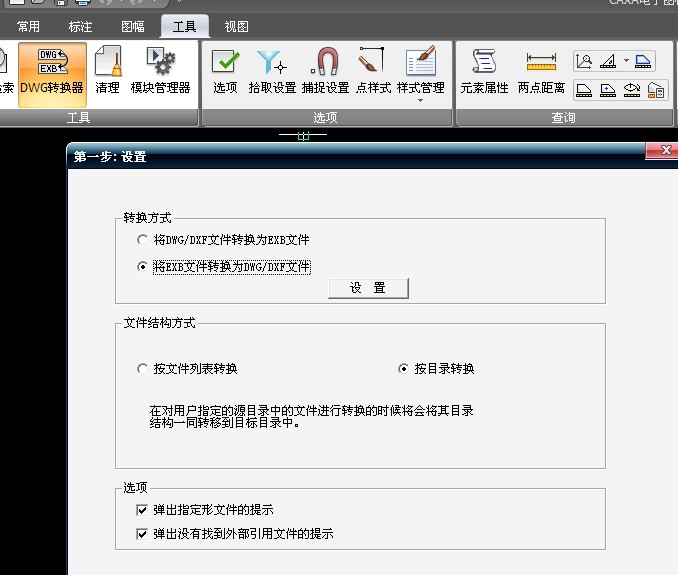Select the blue area query icon
Screen dimensions: 678x575
click(x=643, y=61)
